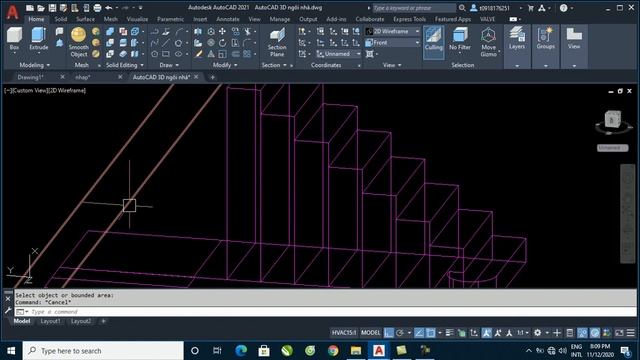Screen dimensions: 640x360
Task: Select the Line draw tool
Action: tap(166, 42)
